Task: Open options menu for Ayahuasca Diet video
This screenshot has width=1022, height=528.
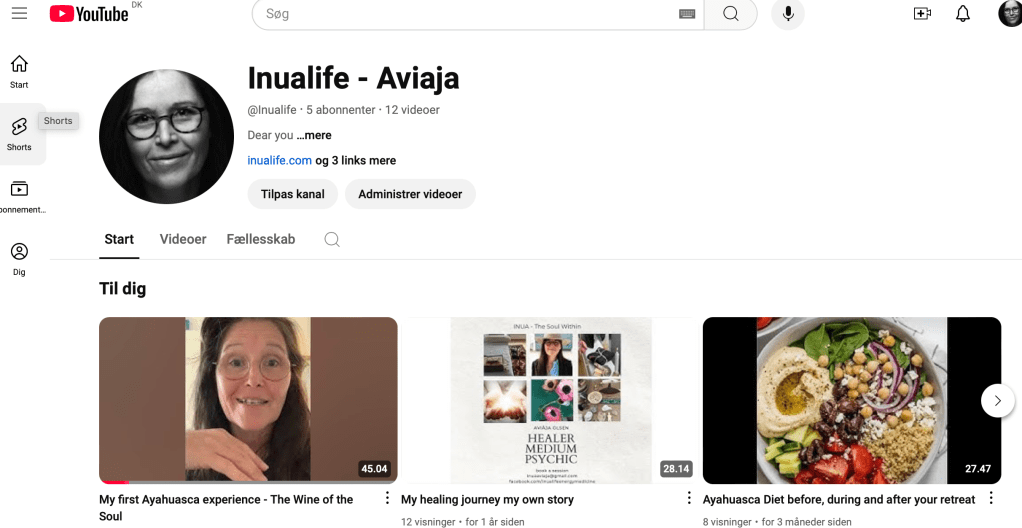Action: [991, 498]
